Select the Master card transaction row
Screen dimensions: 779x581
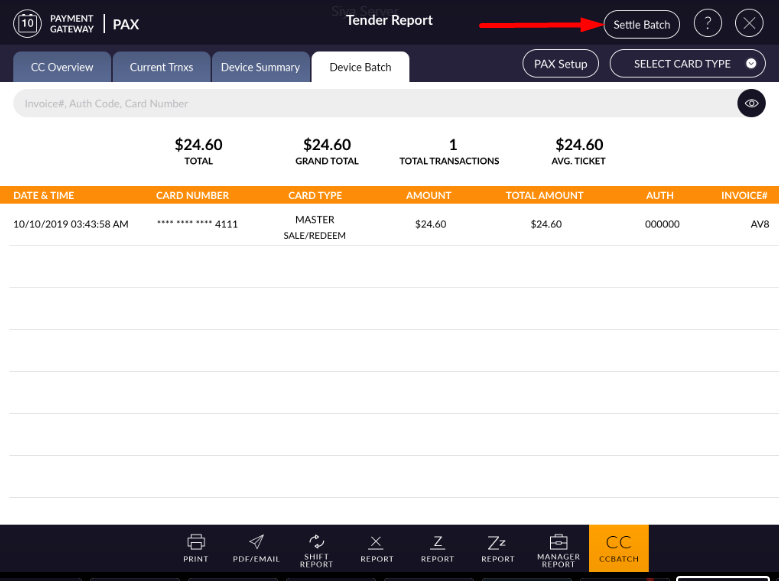389,225
